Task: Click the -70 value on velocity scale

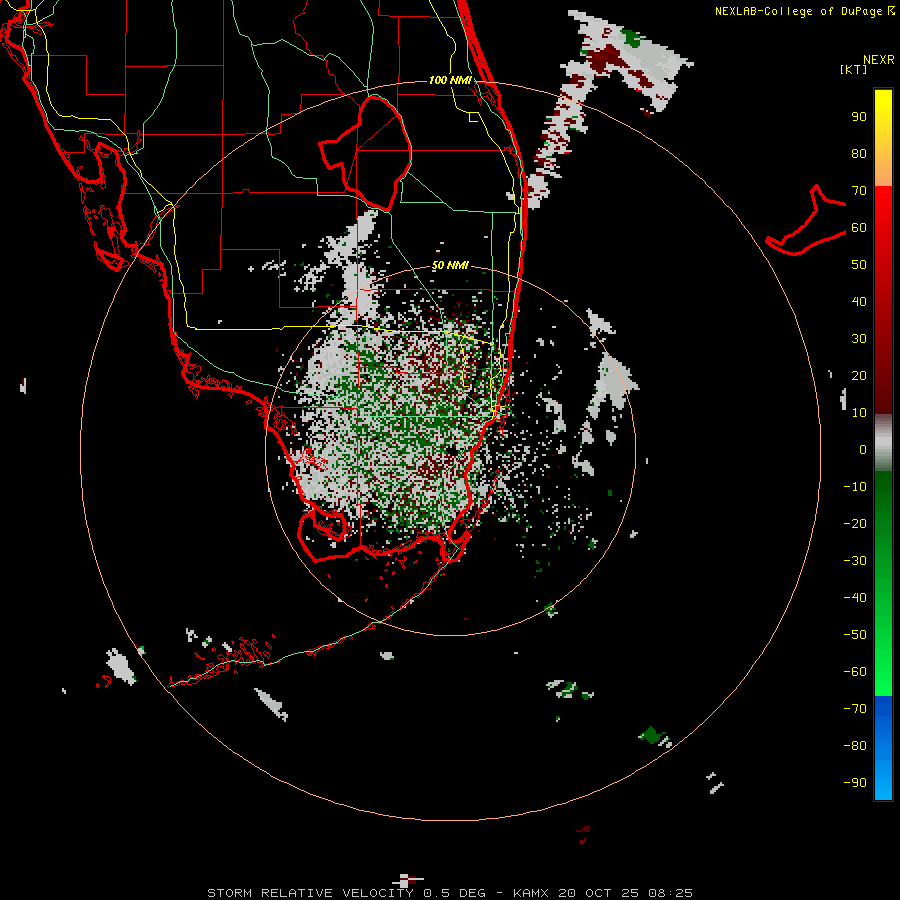Action: pos(855,709)
